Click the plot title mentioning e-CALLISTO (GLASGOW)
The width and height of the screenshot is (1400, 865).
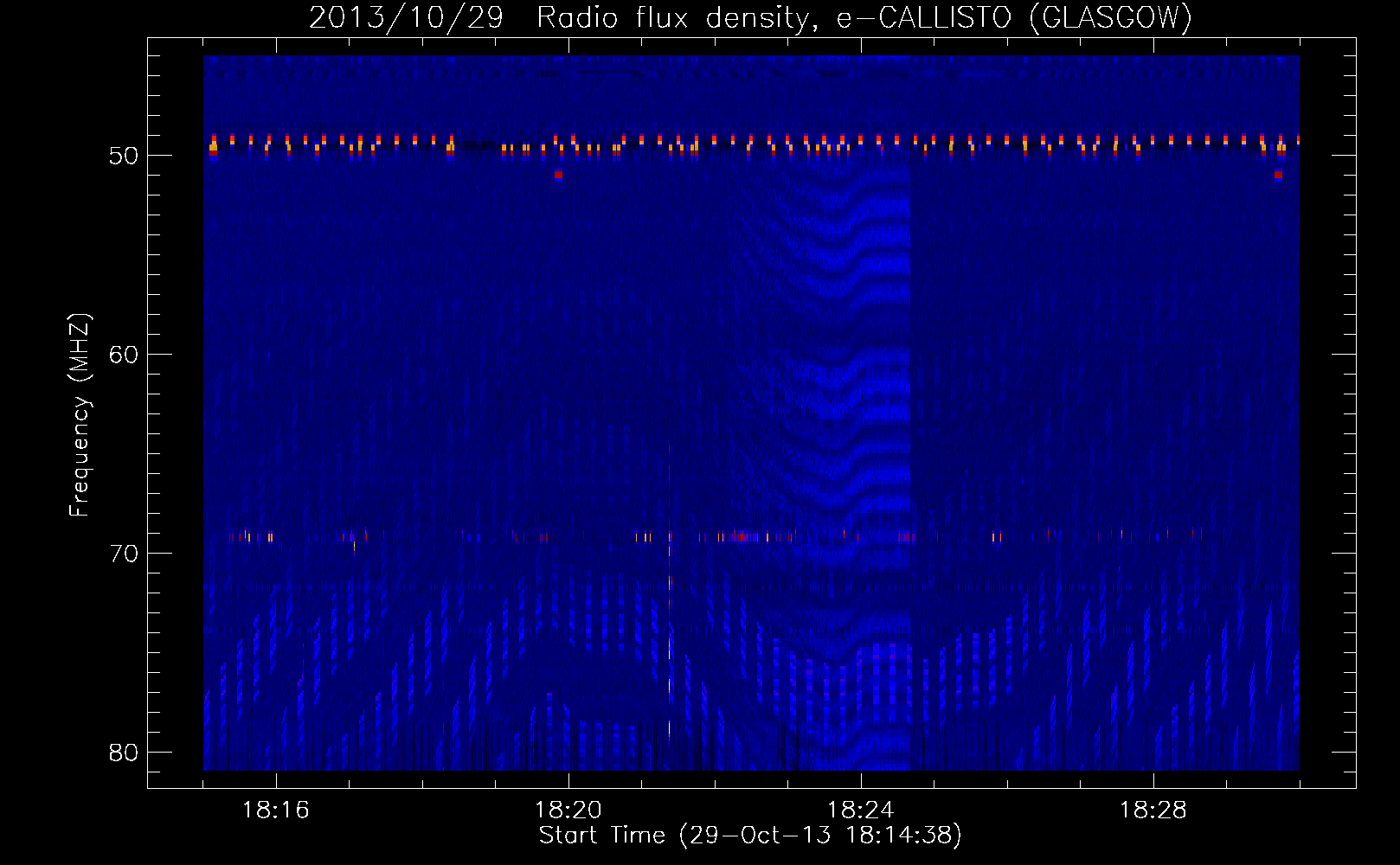coord(750,17)
